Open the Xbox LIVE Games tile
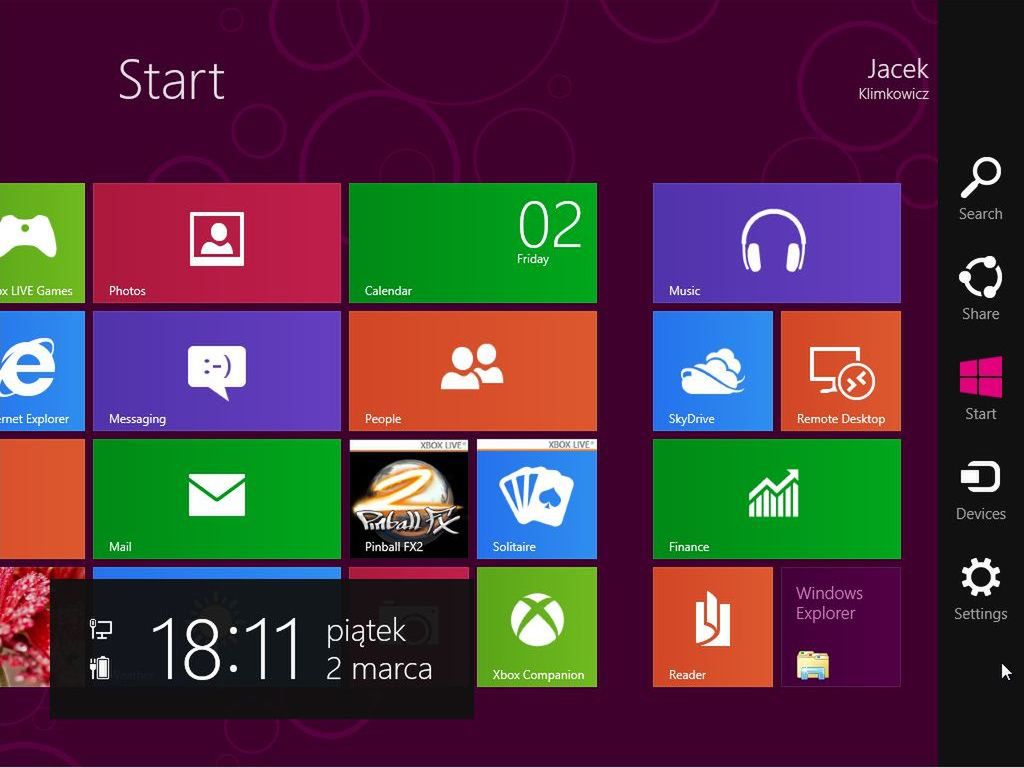 (x=42, y=243)
